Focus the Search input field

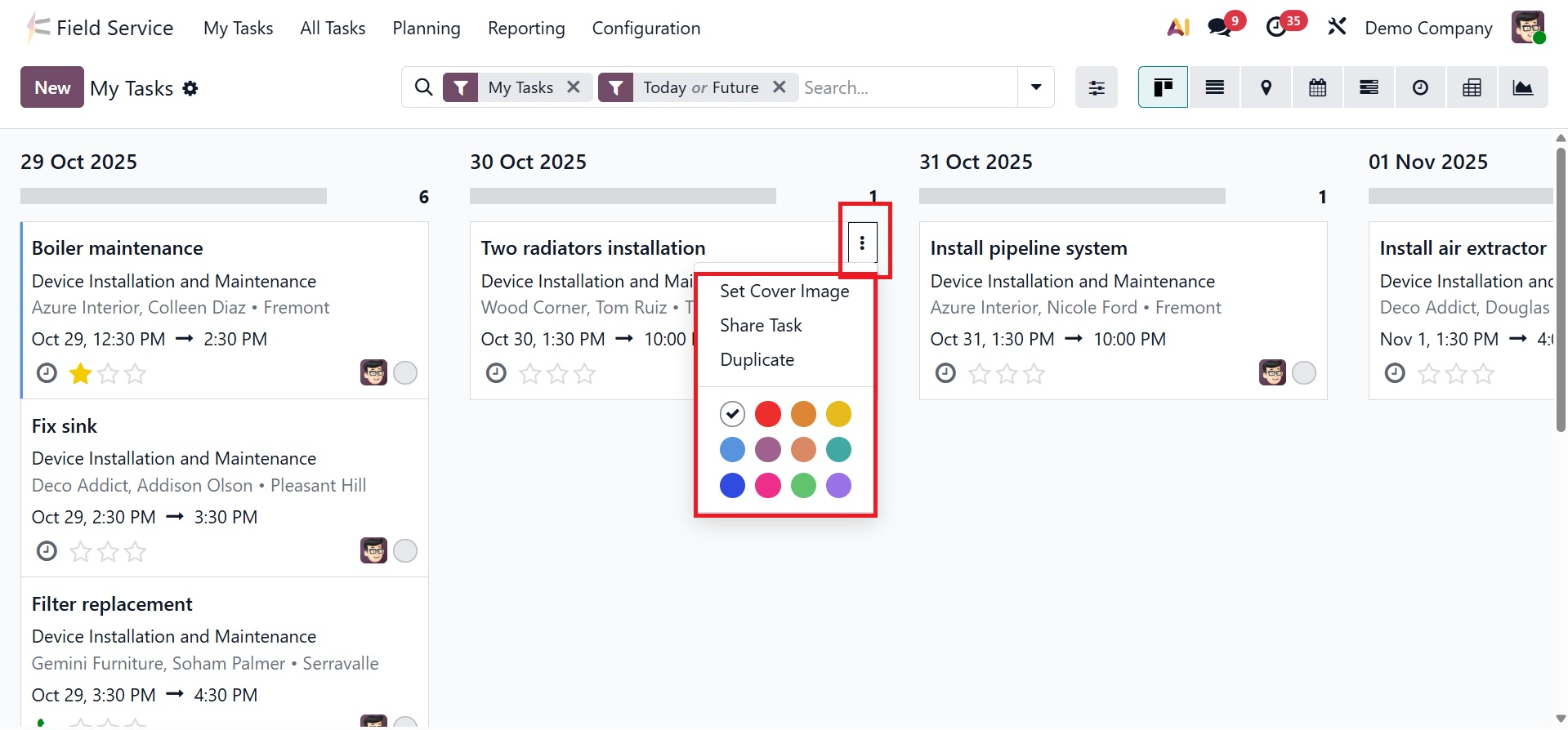[x=907, y=87]
